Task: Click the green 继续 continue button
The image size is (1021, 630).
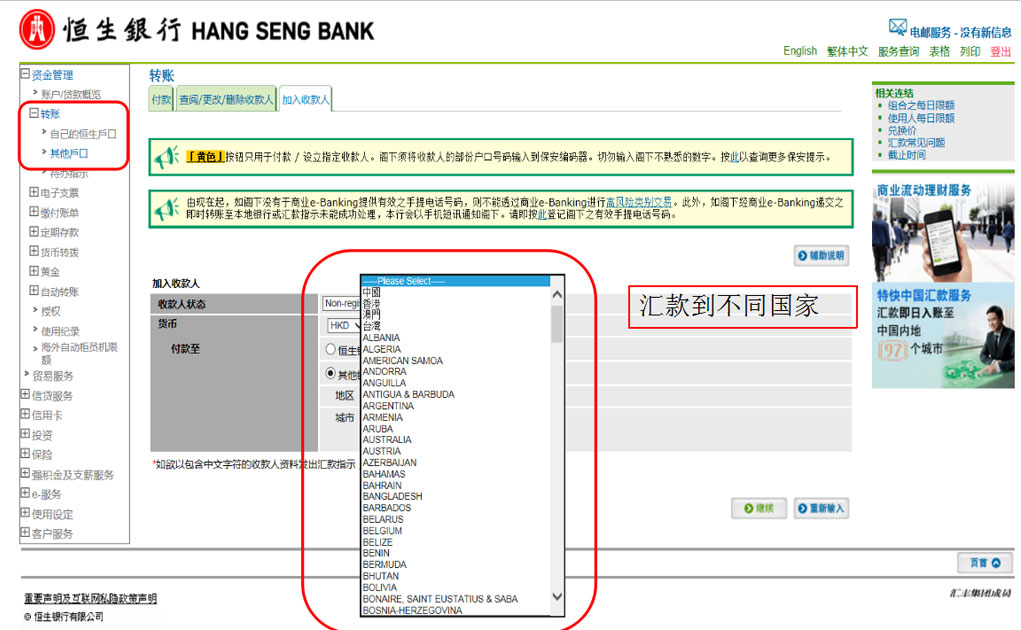Action: pos(758,509)
